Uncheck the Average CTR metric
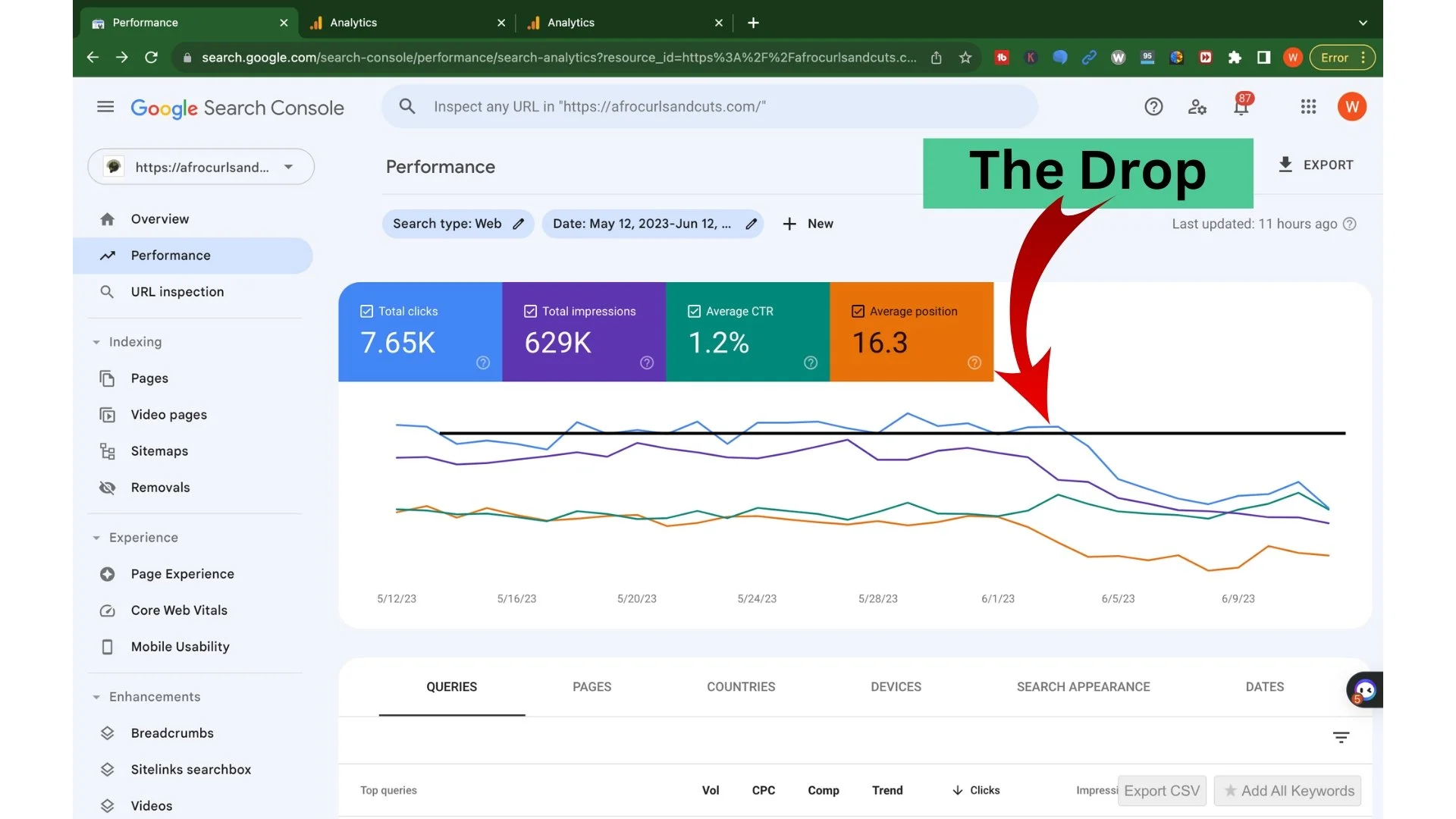This screenshot has width=1456, height=819. [x=694, y=311]
